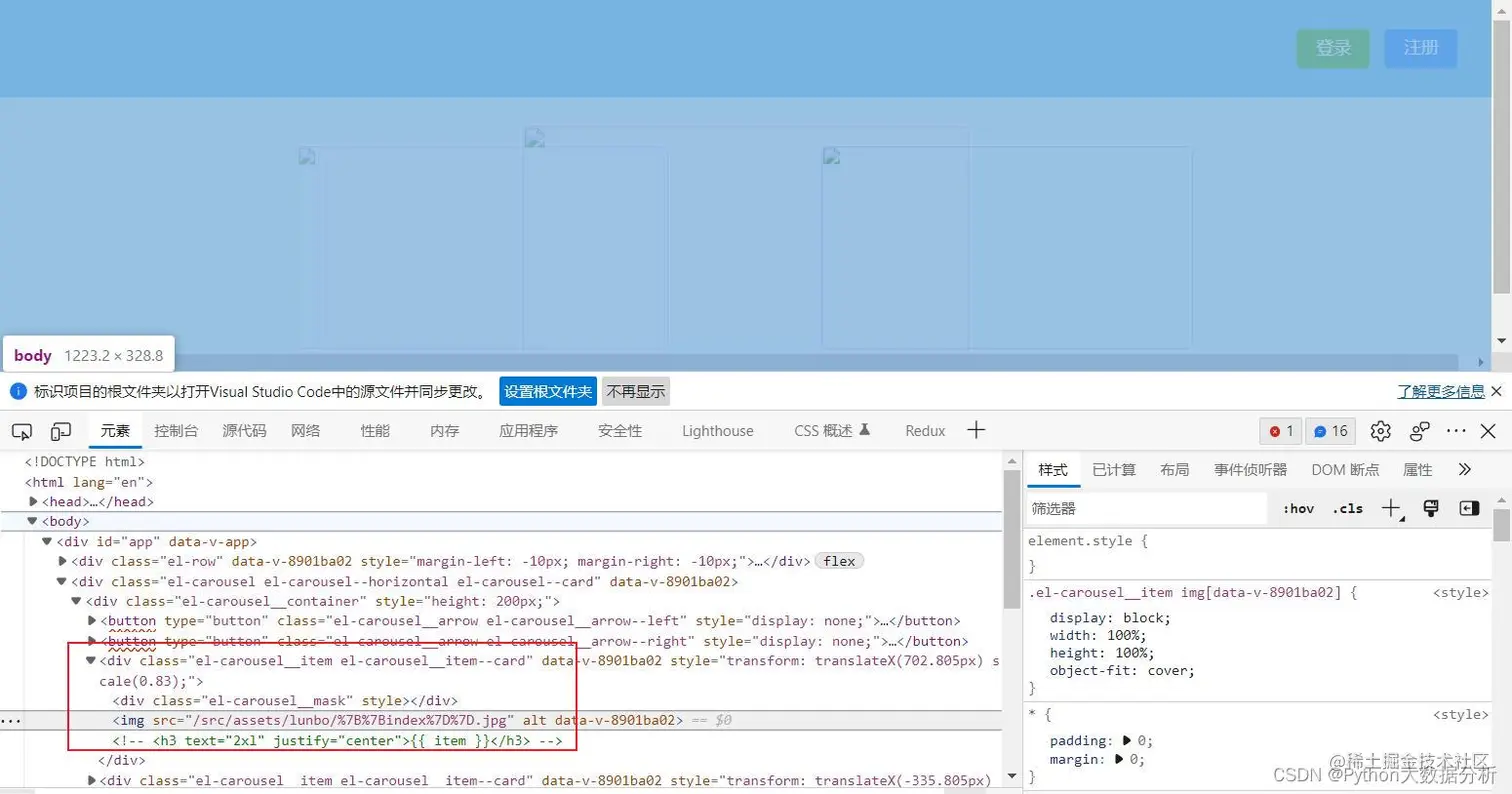Viewport: 1512px width, 794px height.
Task: Toggle the :hov element state panel
Action: (1298, 508)
